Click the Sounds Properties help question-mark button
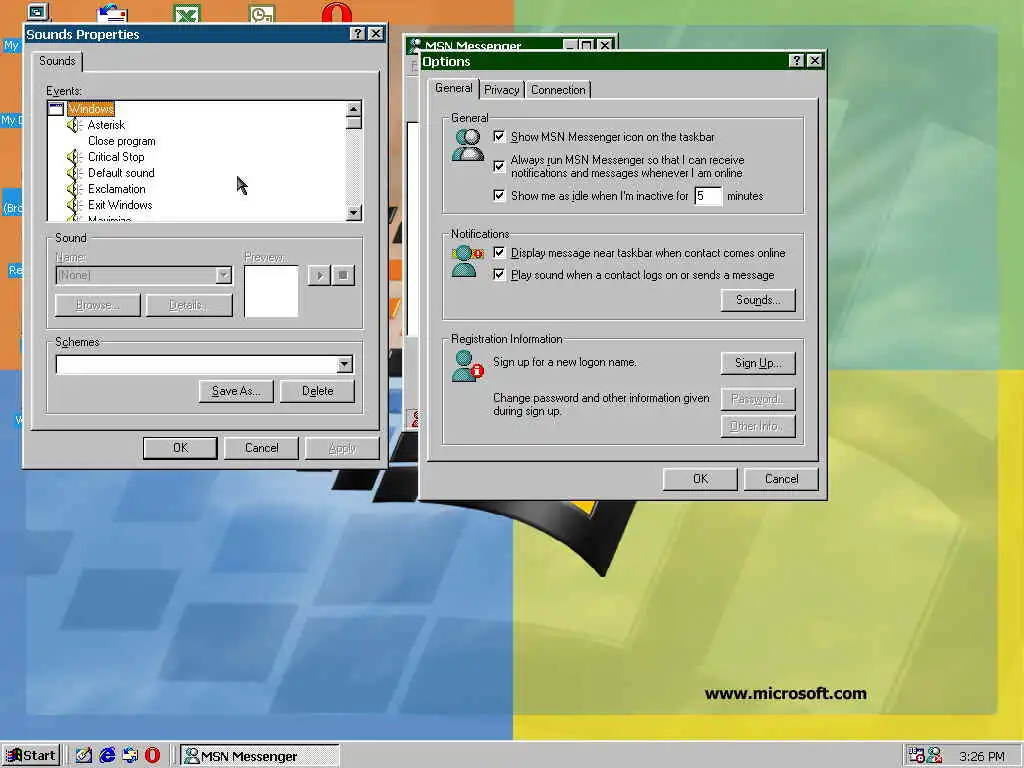 (x=357, y=34)
